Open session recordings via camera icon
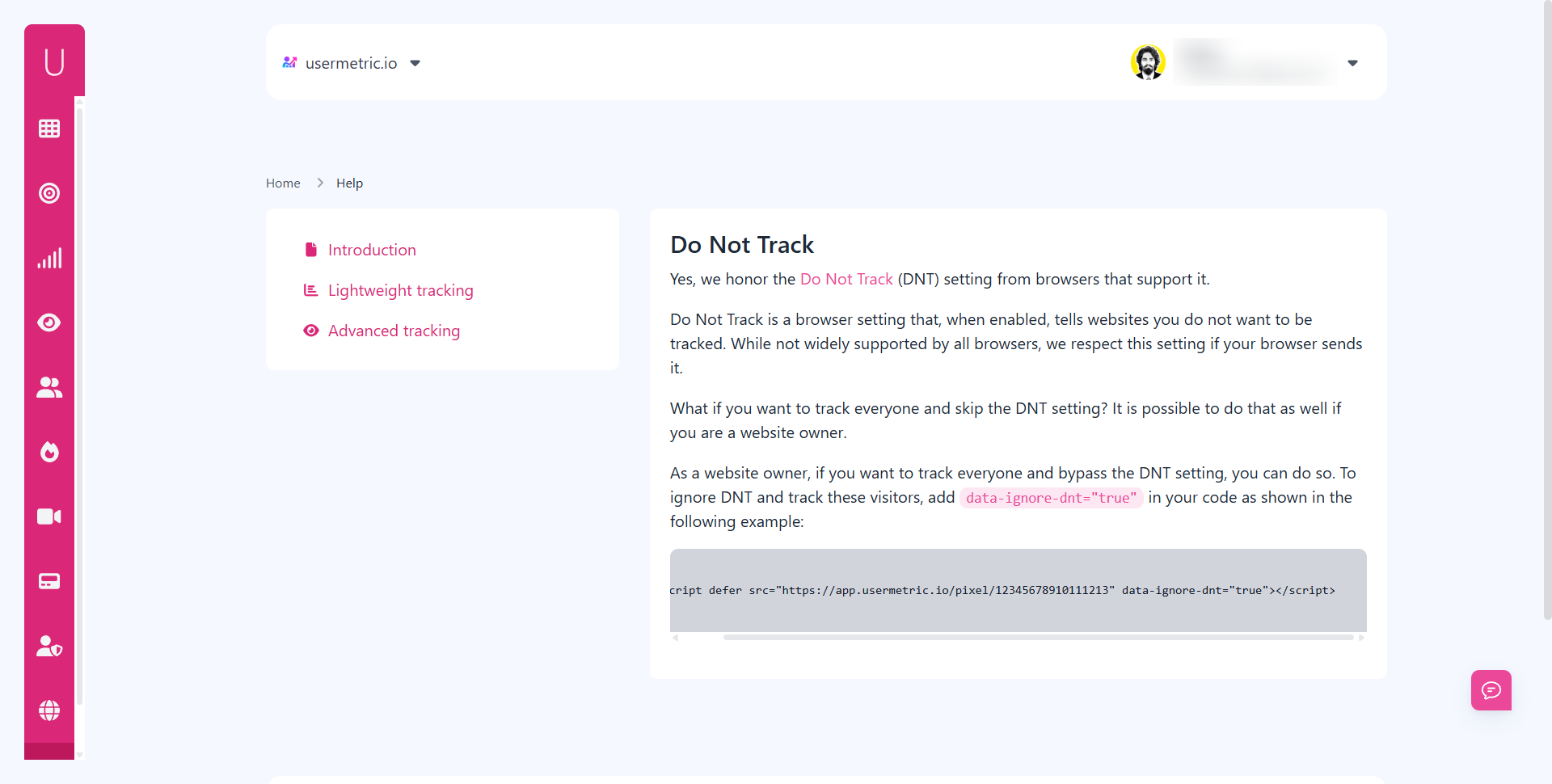 pyautogui.click(x=49, y=516)
